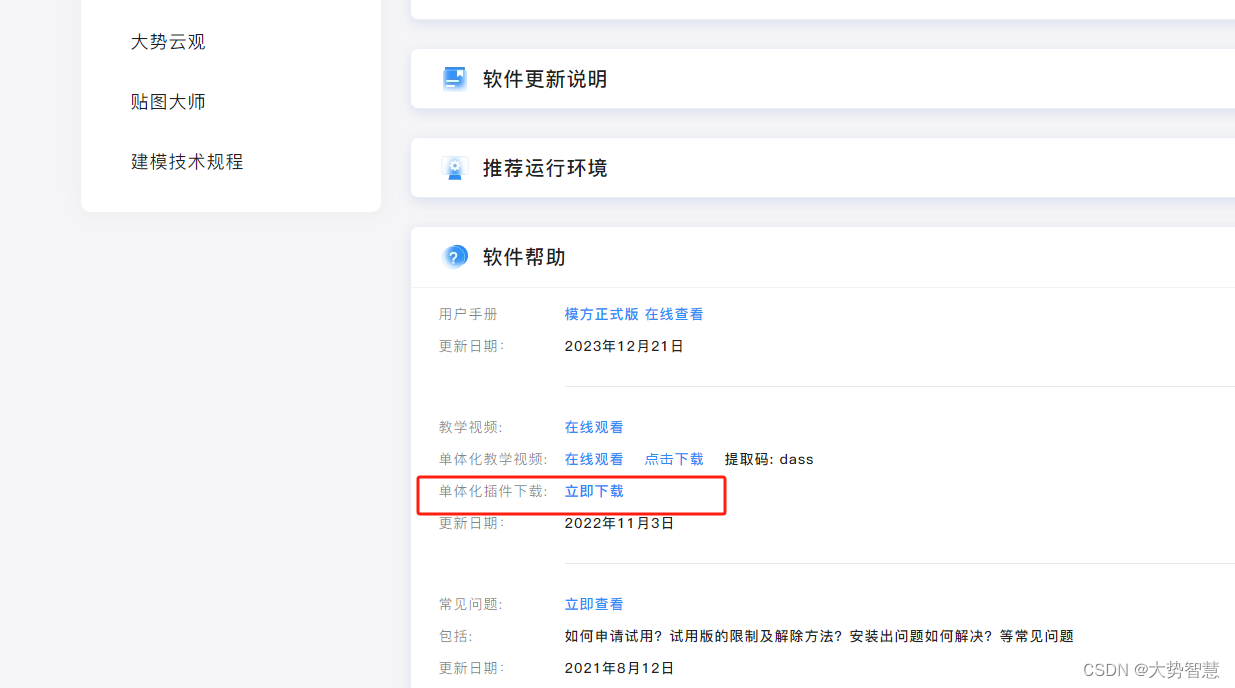Click the 用户手册 label
Image resolution: width=1235 pixels, height=688 pixels.
pos(468,314)
